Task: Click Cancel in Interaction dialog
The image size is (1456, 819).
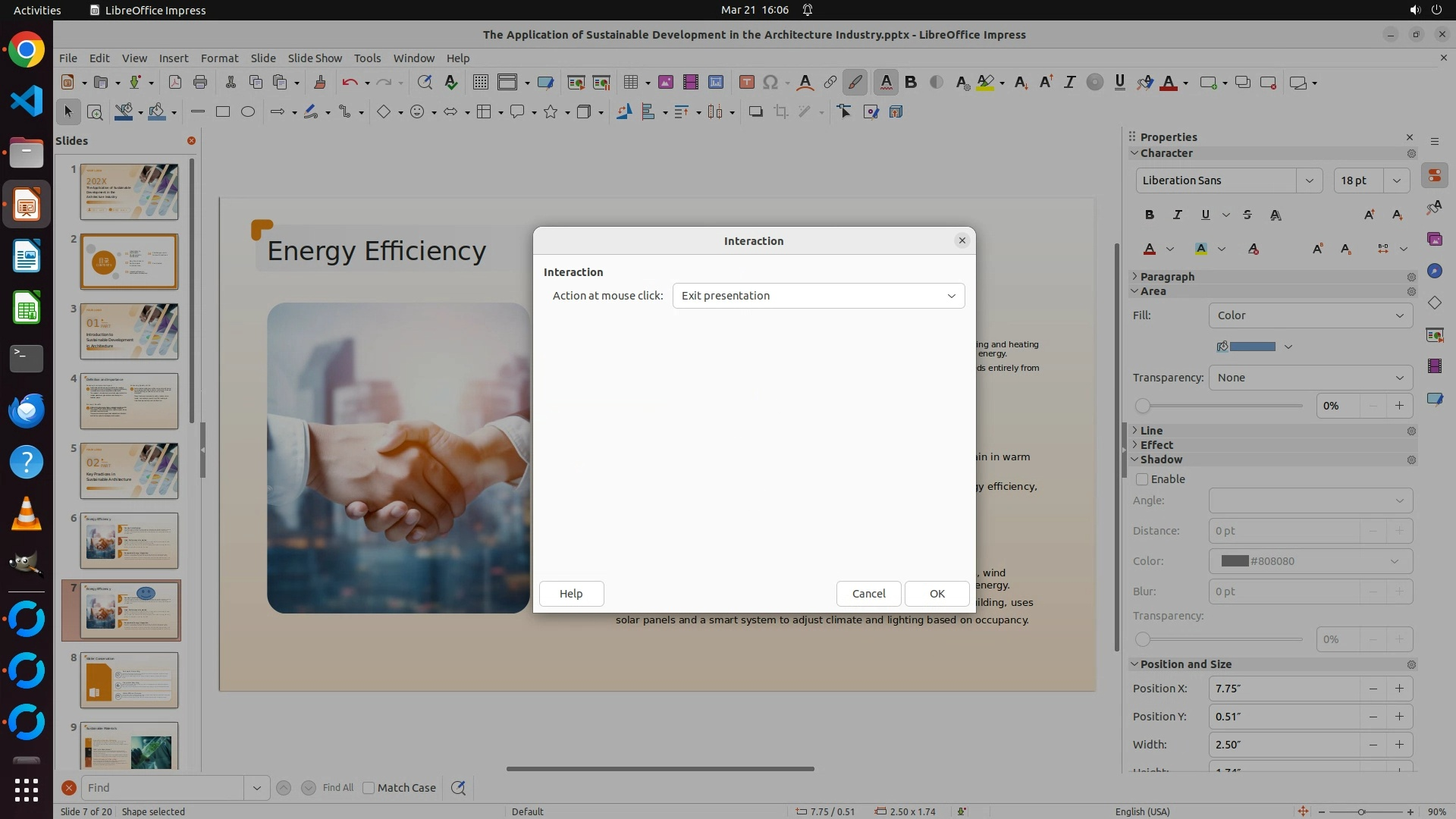Action: 868,594
